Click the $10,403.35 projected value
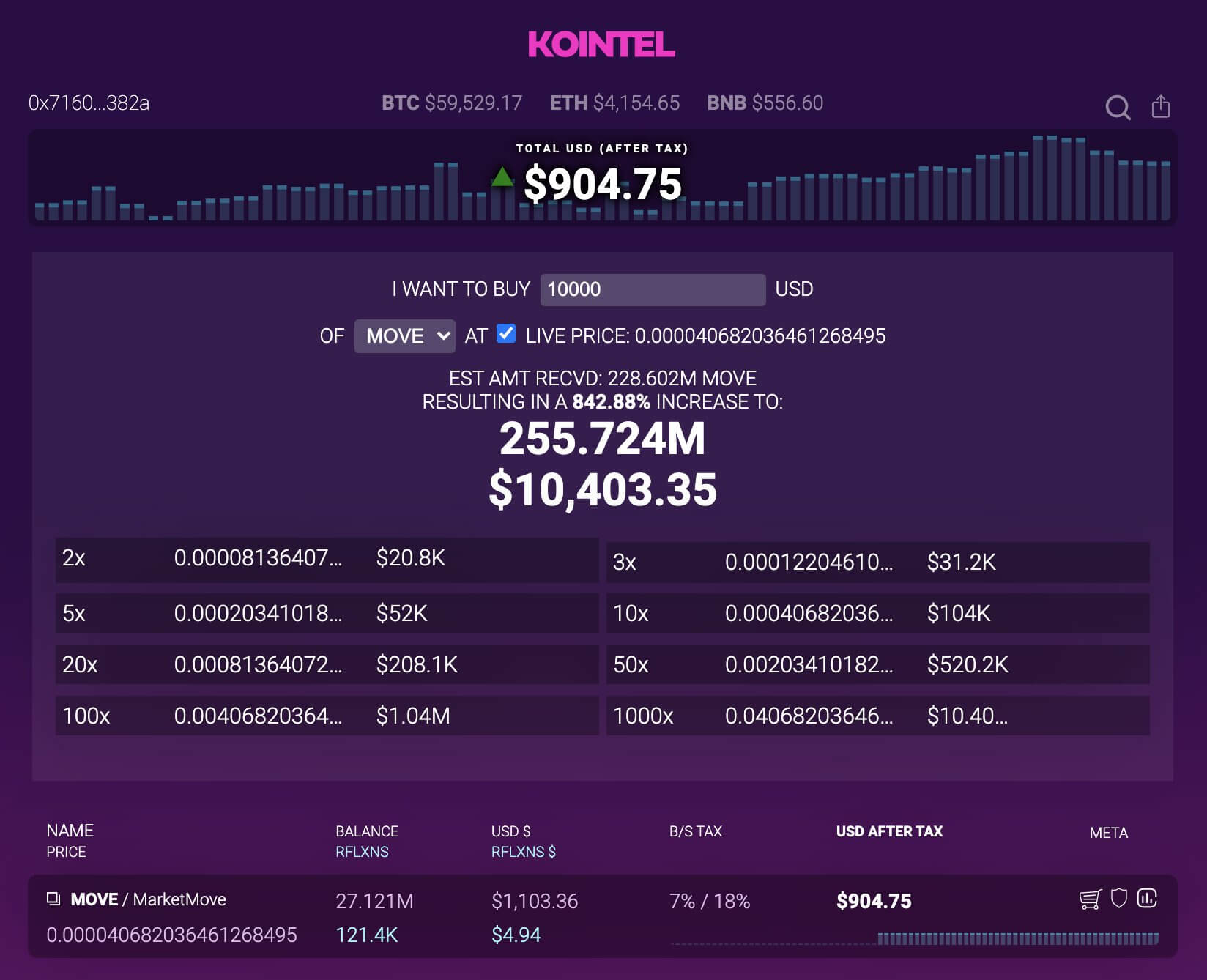1207x980 pixels. coord(603,489)
